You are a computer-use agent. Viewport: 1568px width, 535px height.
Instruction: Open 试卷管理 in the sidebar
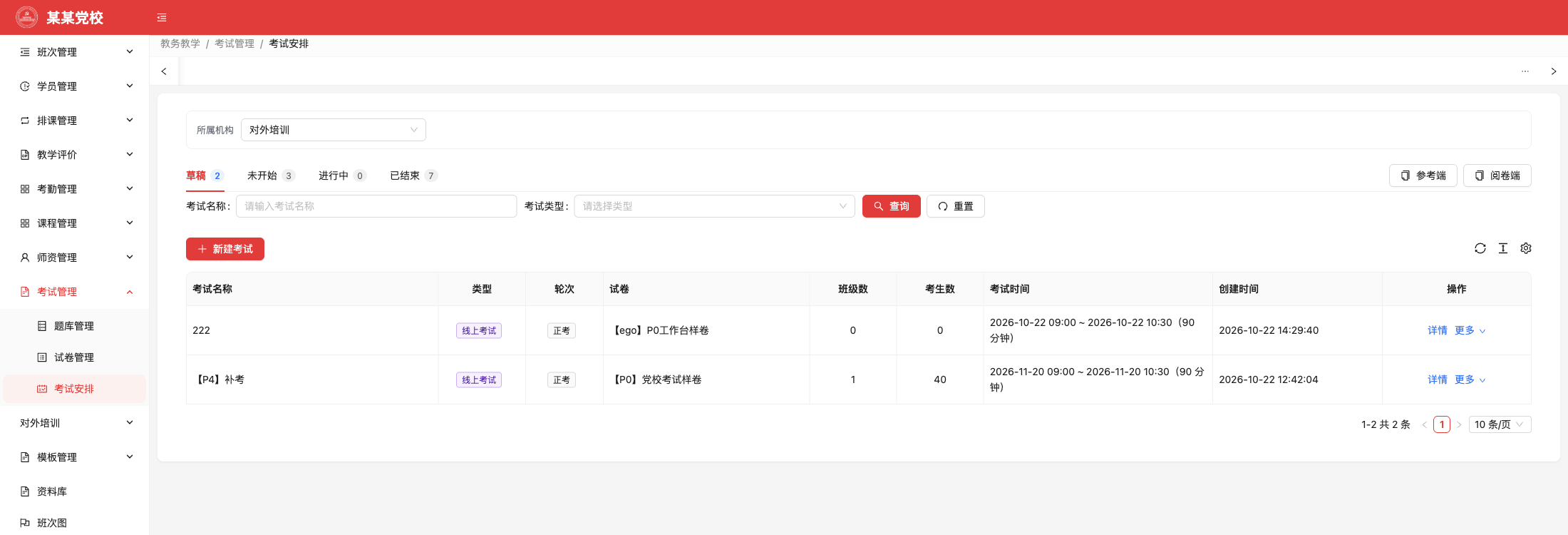(x=74, y=357)
